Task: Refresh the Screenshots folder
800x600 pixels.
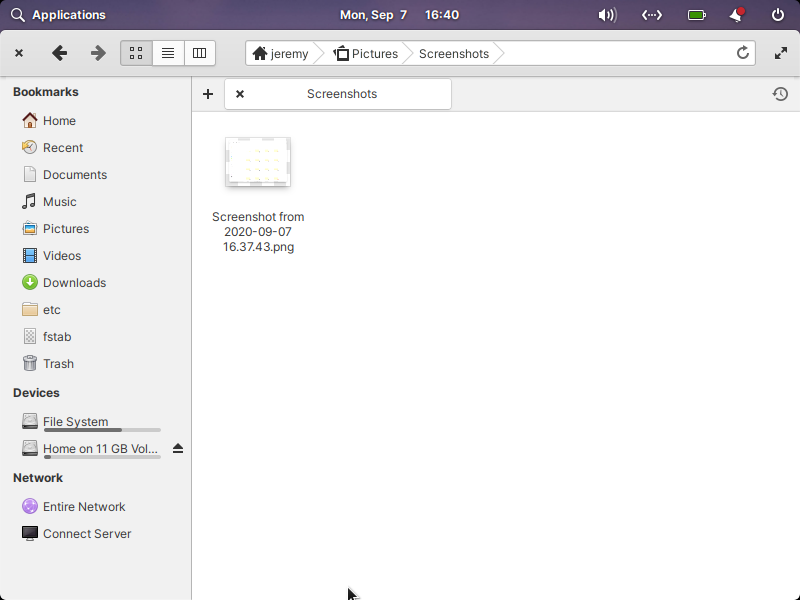Action: tap(742, 53)
